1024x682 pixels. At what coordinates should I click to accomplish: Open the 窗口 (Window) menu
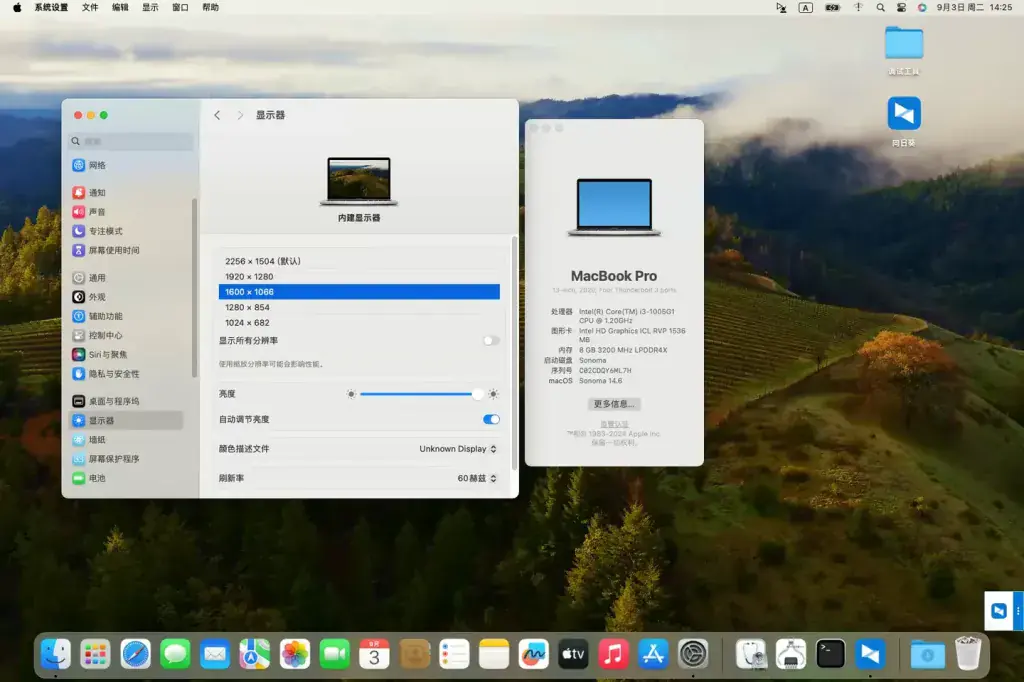tap(180, 7)
